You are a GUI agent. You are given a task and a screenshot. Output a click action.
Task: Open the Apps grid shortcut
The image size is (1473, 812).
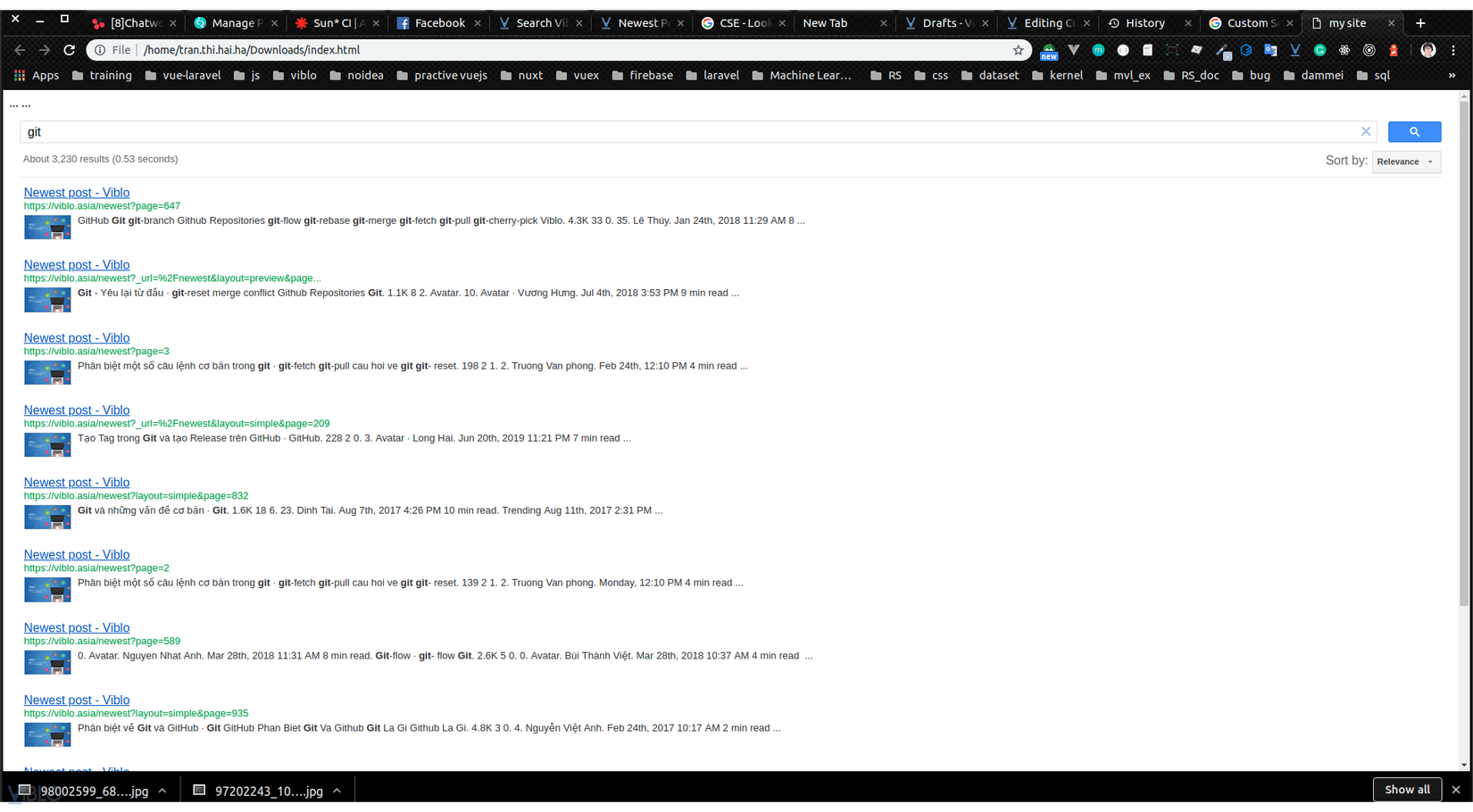coord(37,76)
